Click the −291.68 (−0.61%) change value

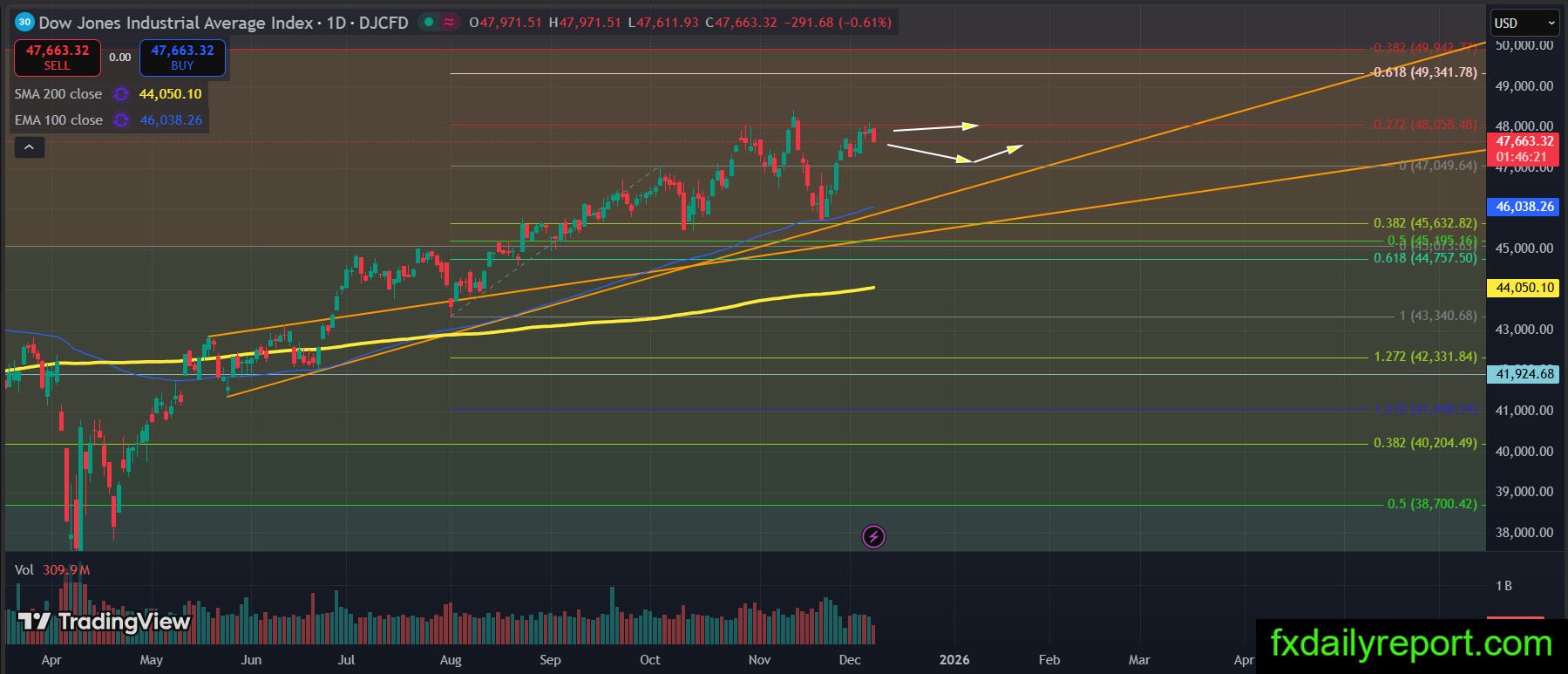pyautogui.click(x=838, y=23)
